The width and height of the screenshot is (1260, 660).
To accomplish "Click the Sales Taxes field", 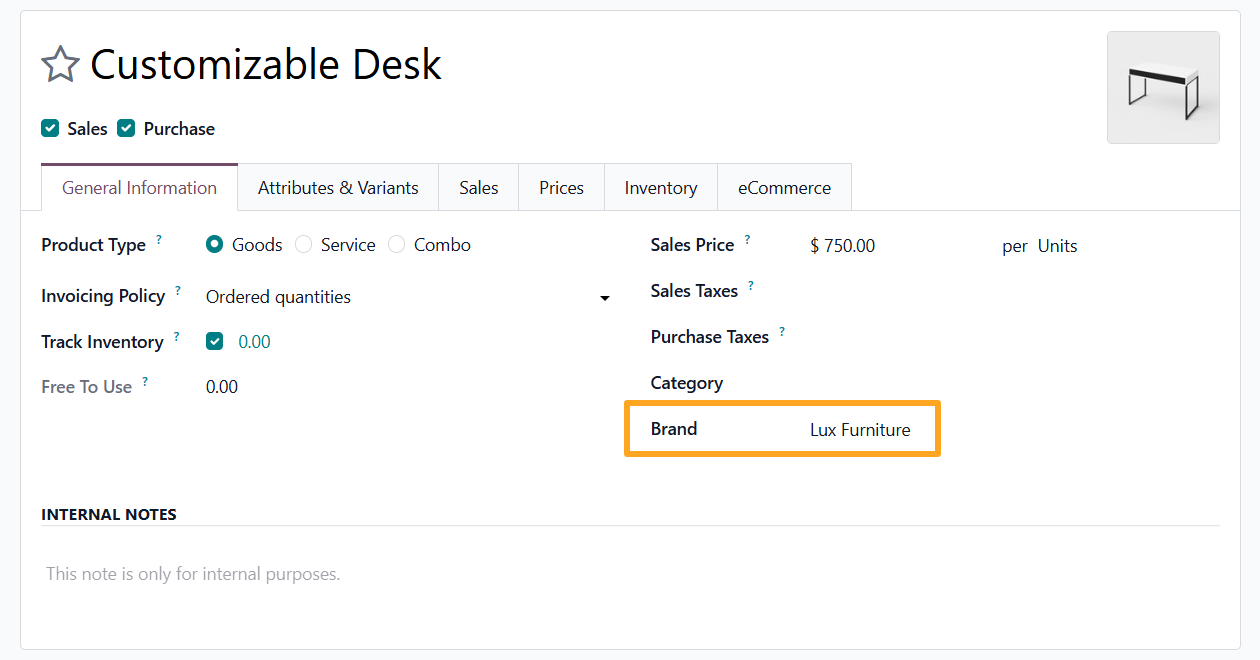I will click(1015, 291).
